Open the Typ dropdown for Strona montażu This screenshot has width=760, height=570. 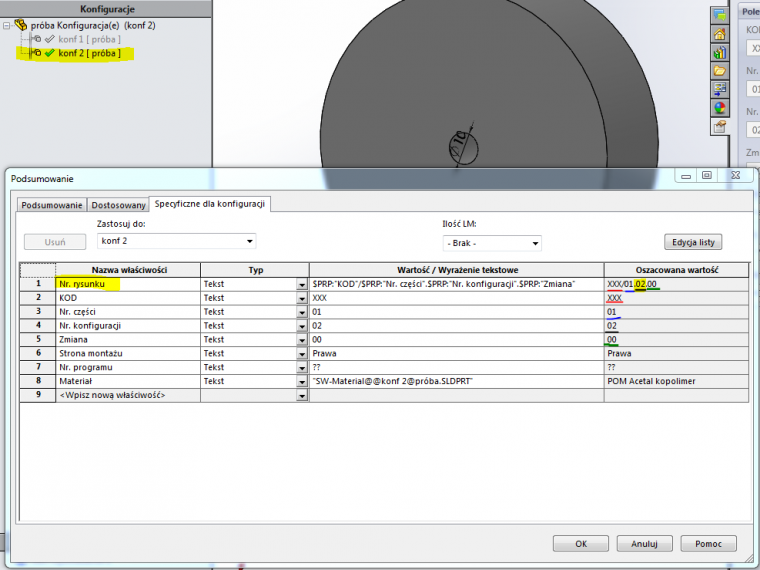tap(302, 354)
